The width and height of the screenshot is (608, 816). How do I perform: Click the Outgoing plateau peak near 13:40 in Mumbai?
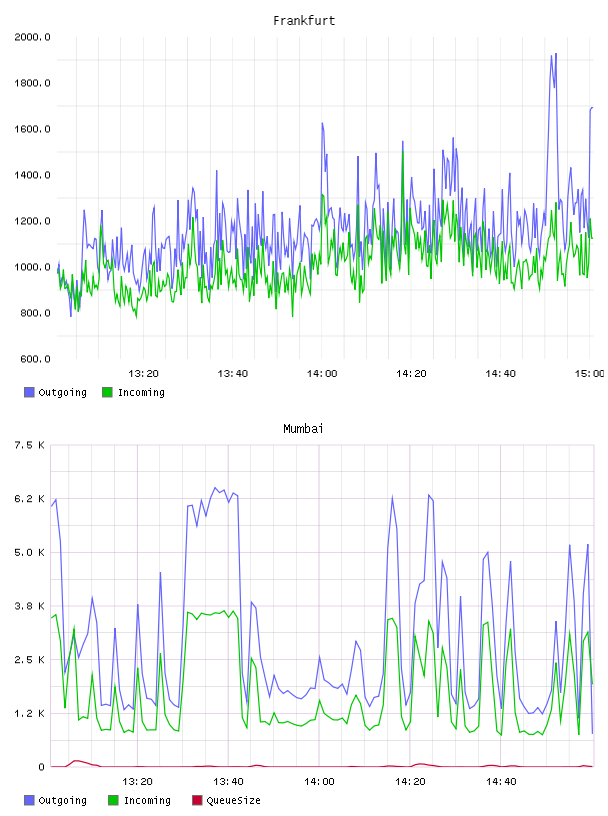pos(215,488)
